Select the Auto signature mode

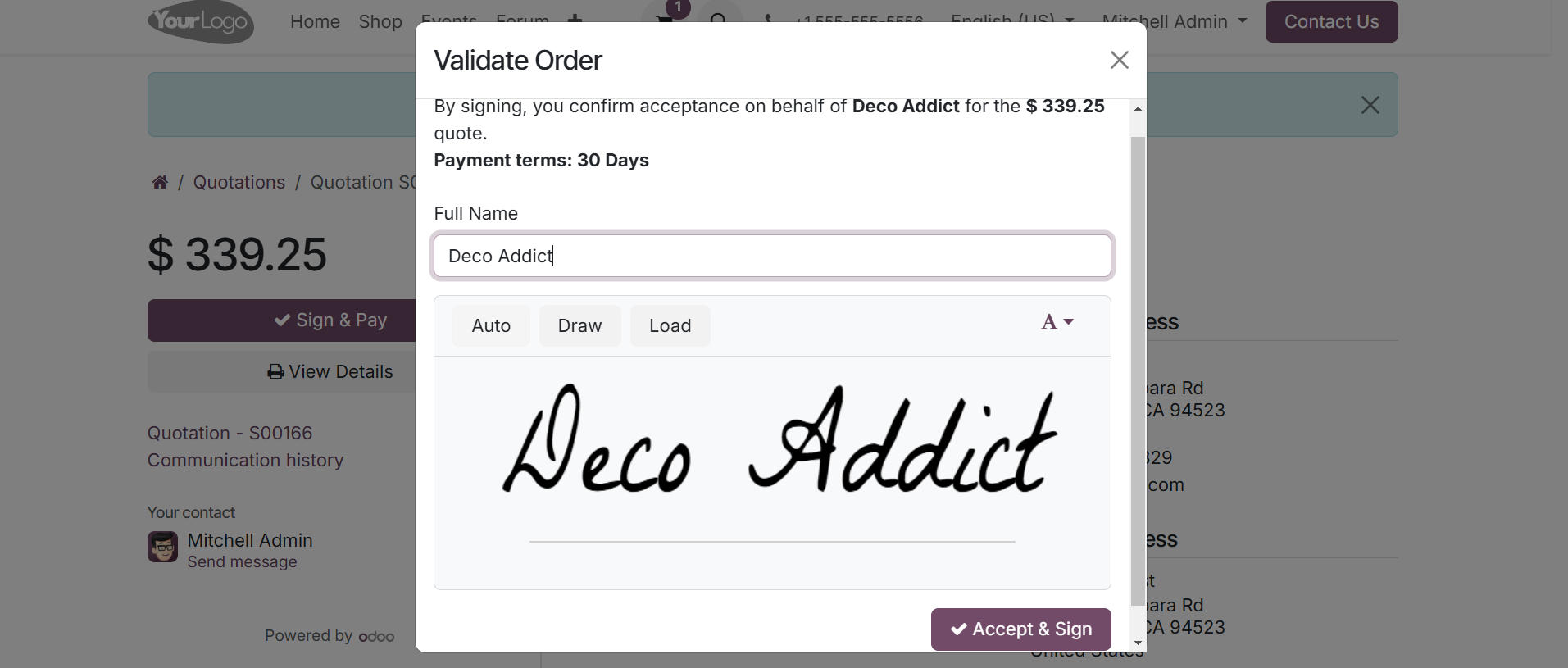[491, 326]
